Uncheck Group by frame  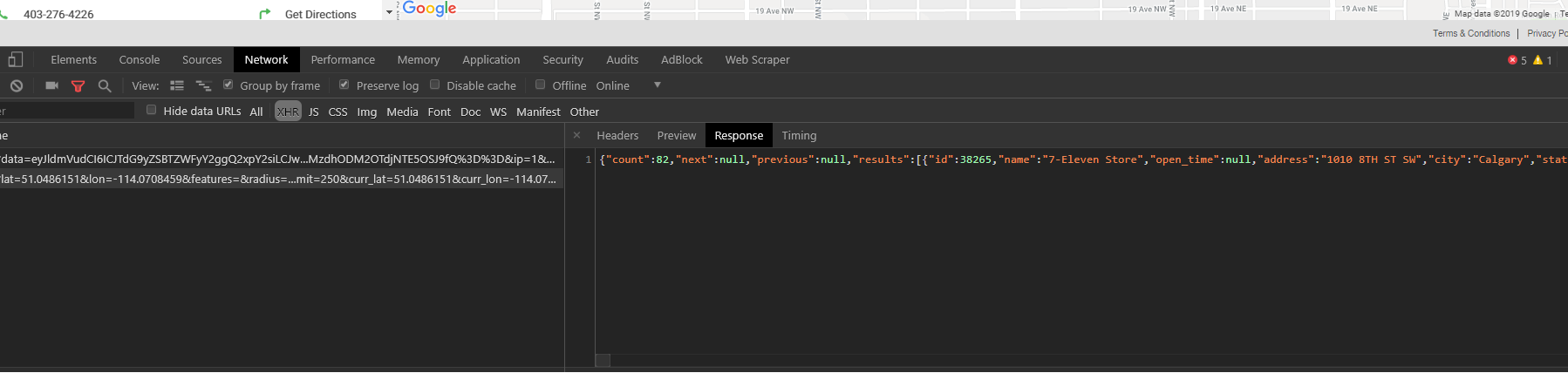pos(228,85)
